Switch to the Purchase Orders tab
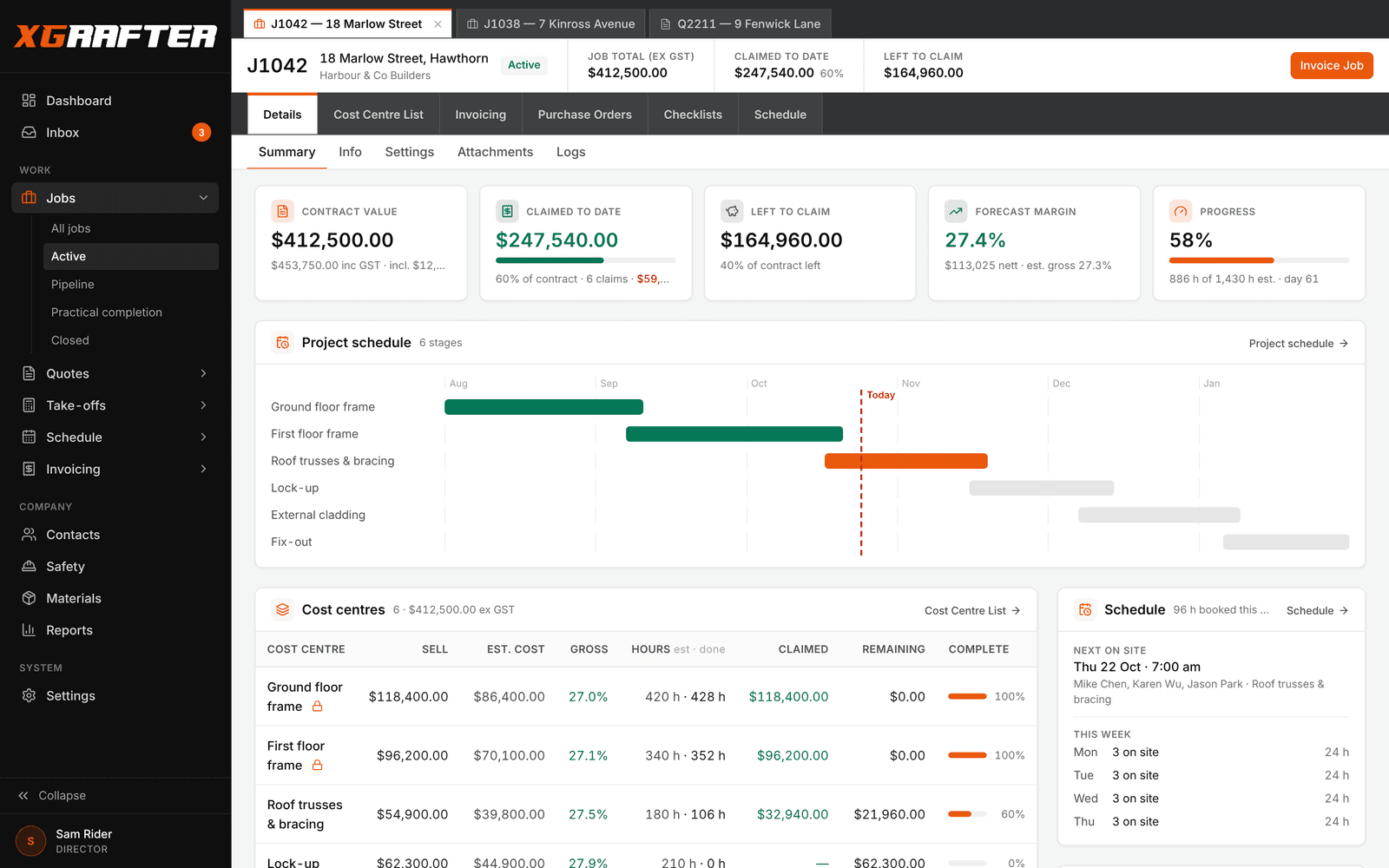The height and width of the screenshot is (868, 1389). tap(584, 115)
